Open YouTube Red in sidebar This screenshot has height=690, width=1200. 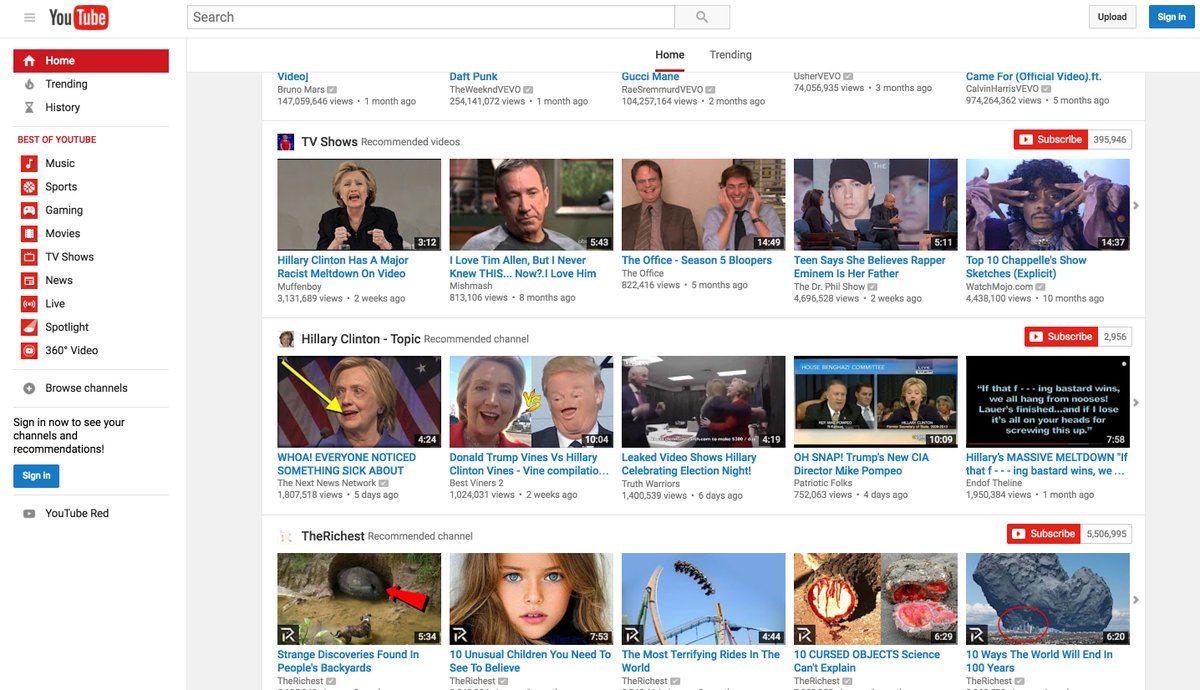[77, 513]
